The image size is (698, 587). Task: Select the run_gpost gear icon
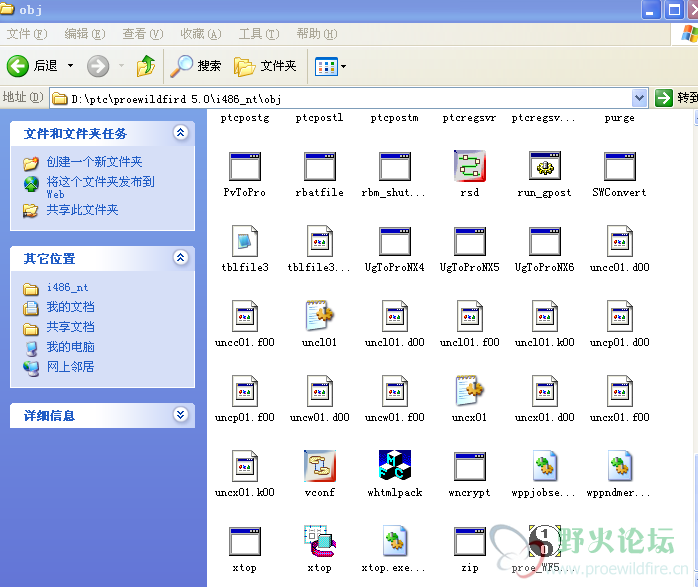[545, 166]
